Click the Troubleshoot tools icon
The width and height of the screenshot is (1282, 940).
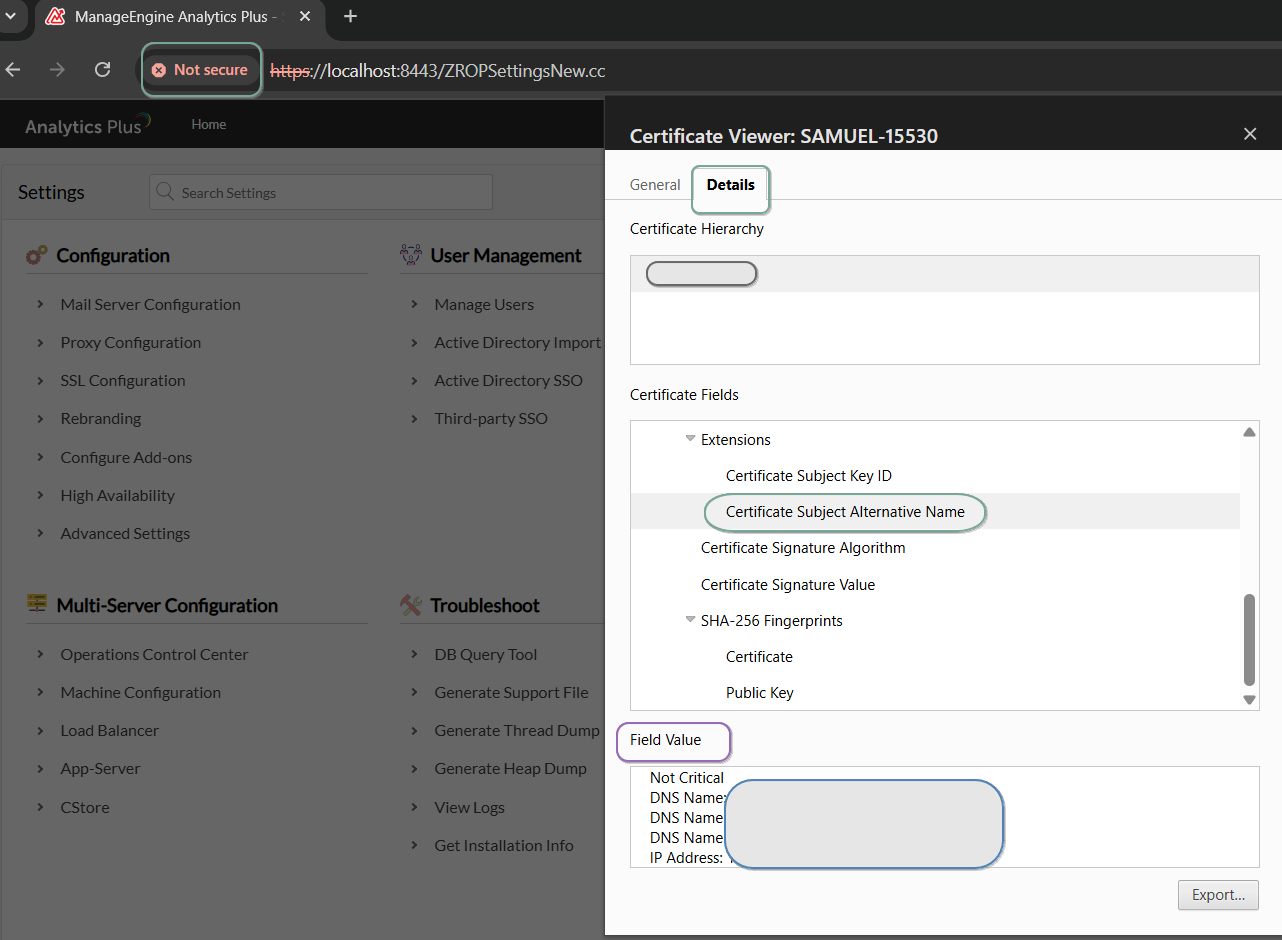click(411, 605)
